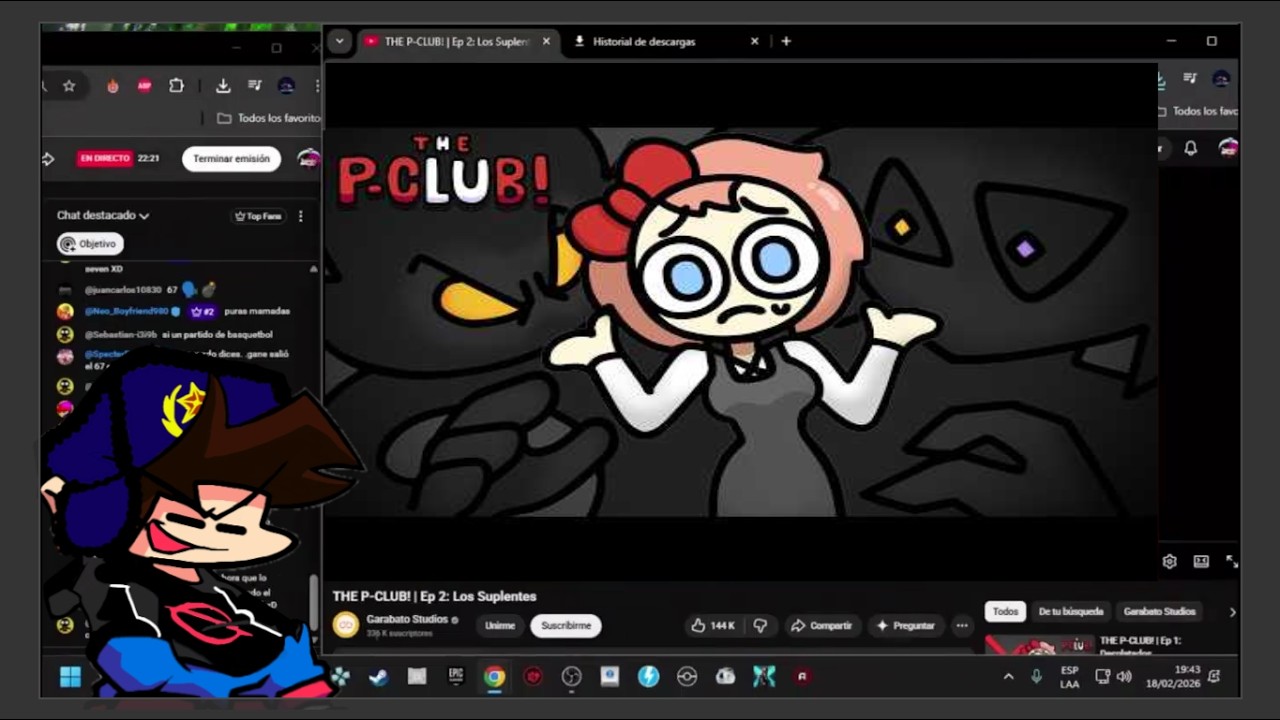This screenshot has width=1280, height=720.
Task: End the stream with Terminar emisión
Action: click(x=231, y=159)
